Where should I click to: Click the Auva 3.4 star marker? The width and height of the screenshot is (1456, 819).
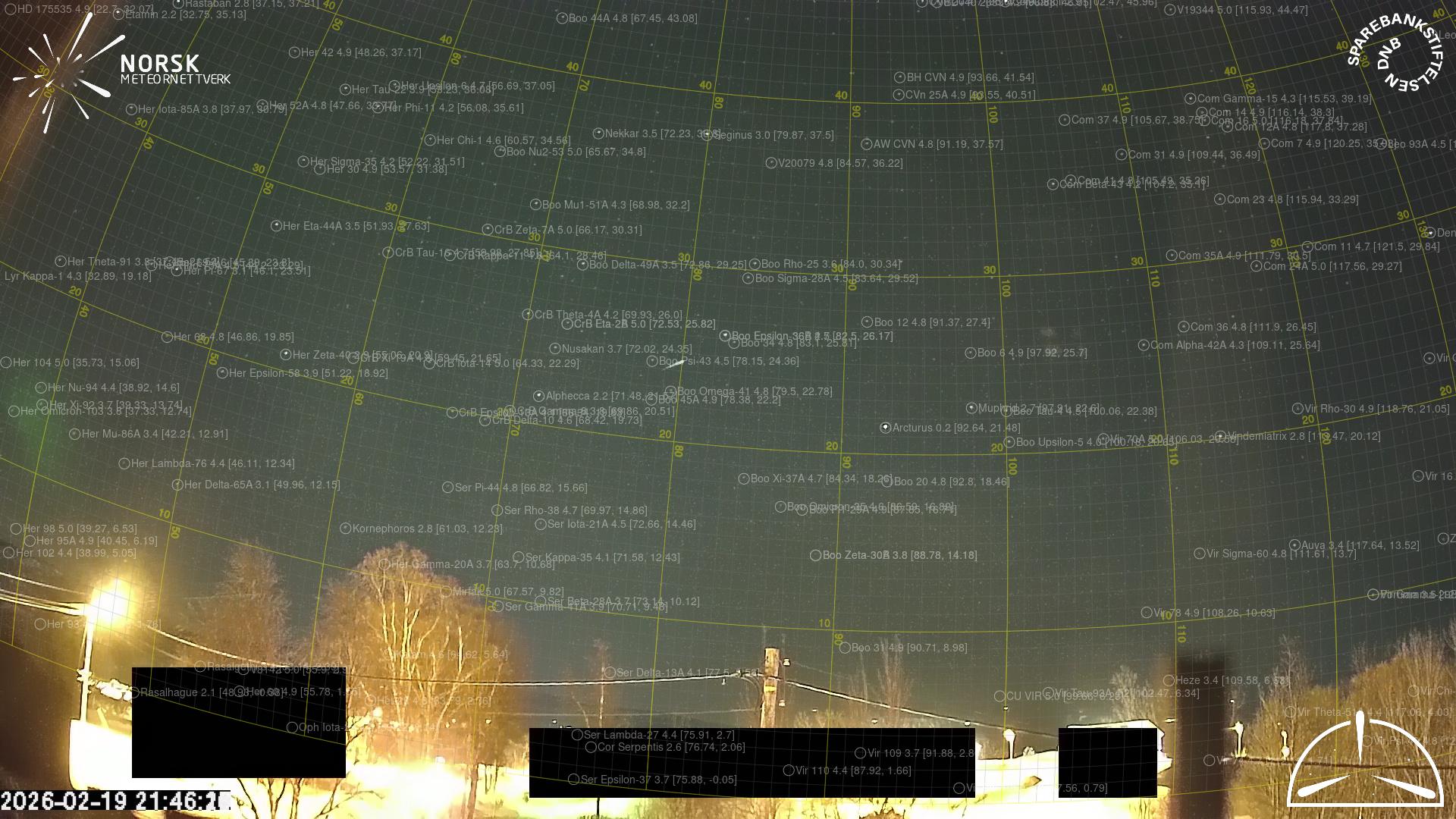pyautogui.click(x=1295, y=545)
